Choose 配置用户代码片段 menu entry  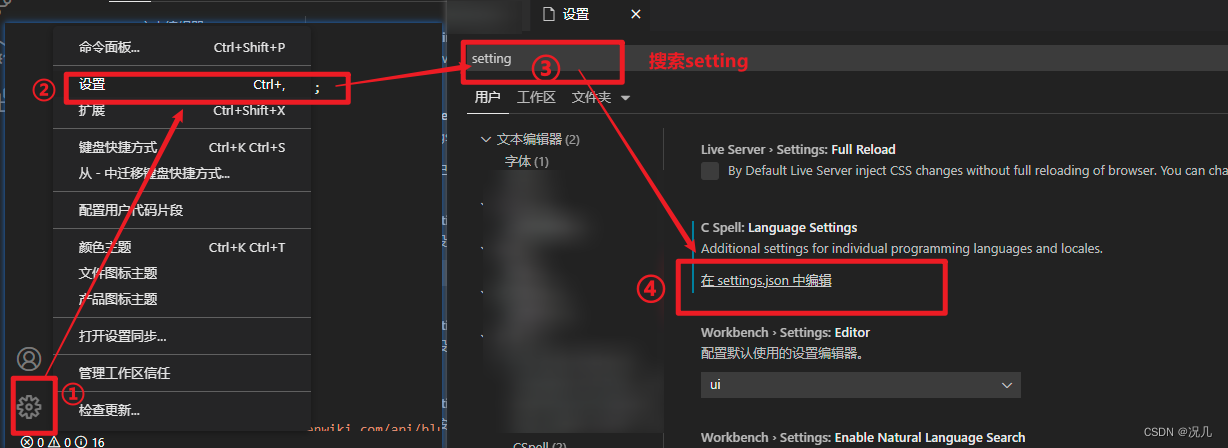pos(182,210)
